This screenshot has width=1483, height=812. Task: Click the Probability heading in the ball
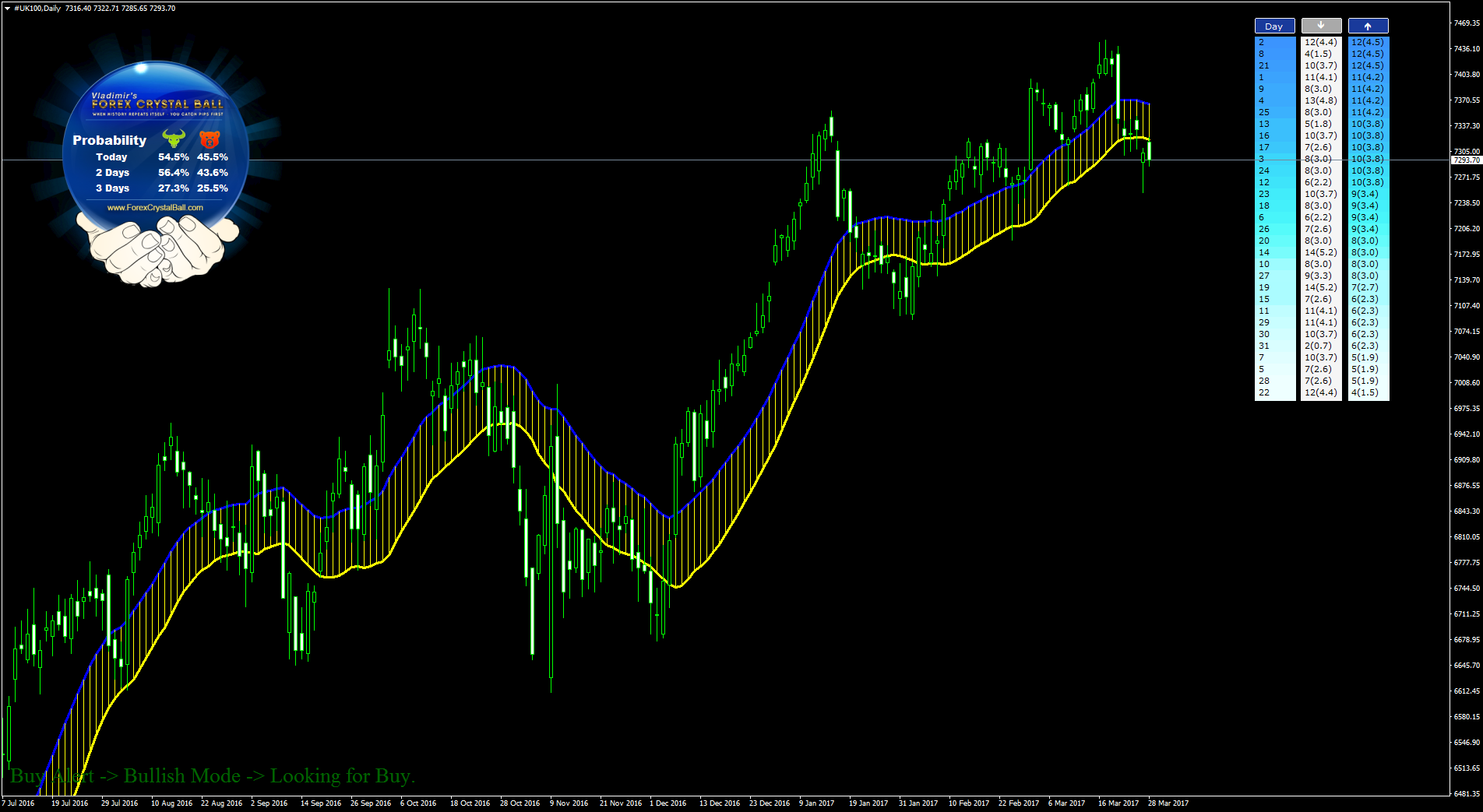coord(109,140)
